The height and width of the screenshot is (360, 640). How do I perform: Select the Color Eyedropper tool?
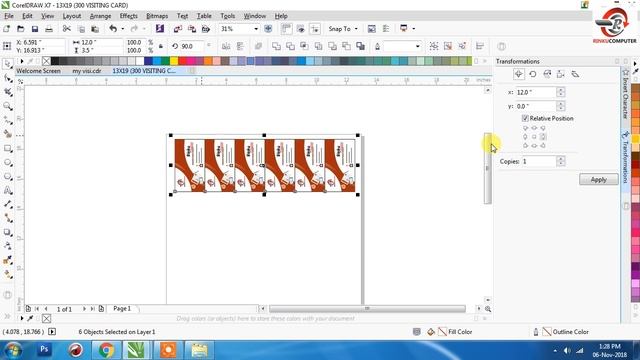(x=7, y=260)
